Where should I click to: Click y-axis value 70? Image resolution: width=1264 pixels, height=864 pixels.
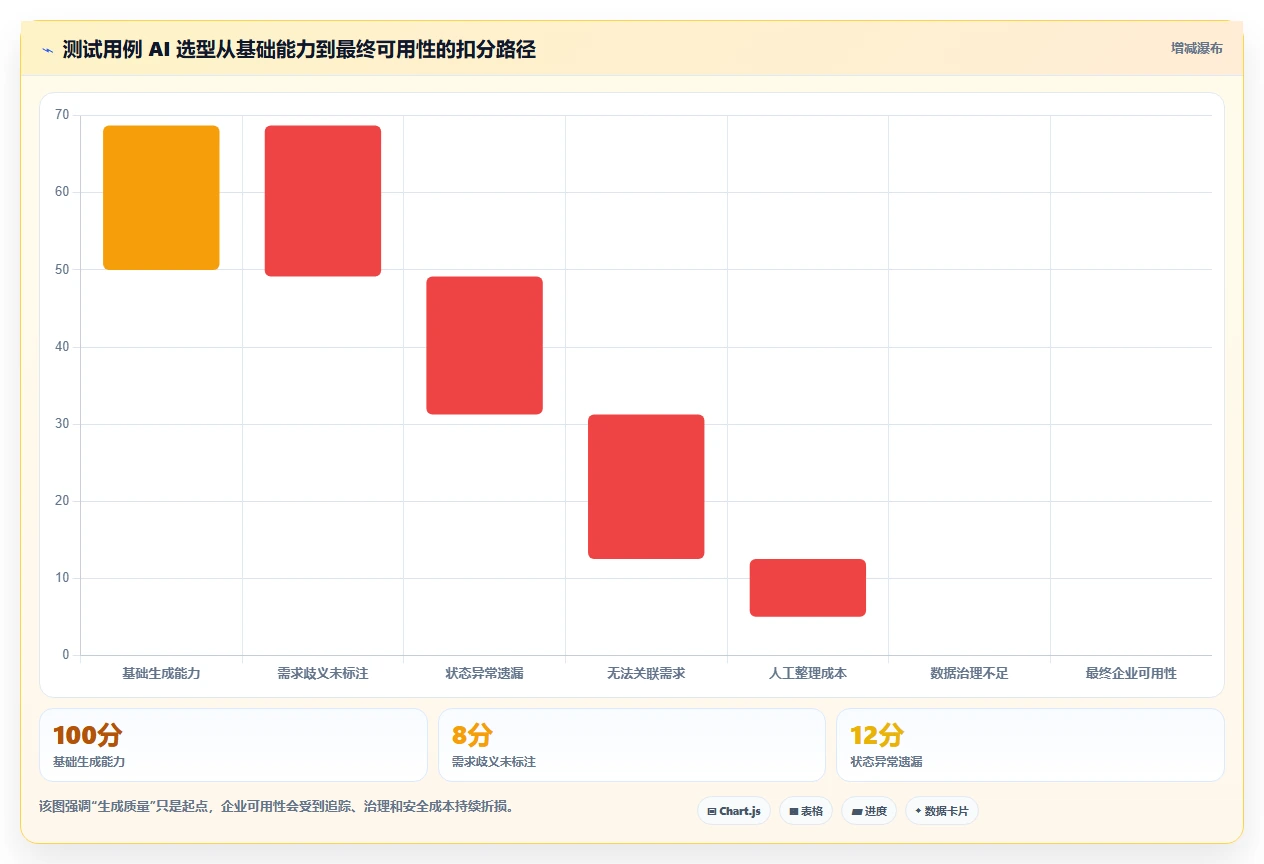click(x=62, y=115)
